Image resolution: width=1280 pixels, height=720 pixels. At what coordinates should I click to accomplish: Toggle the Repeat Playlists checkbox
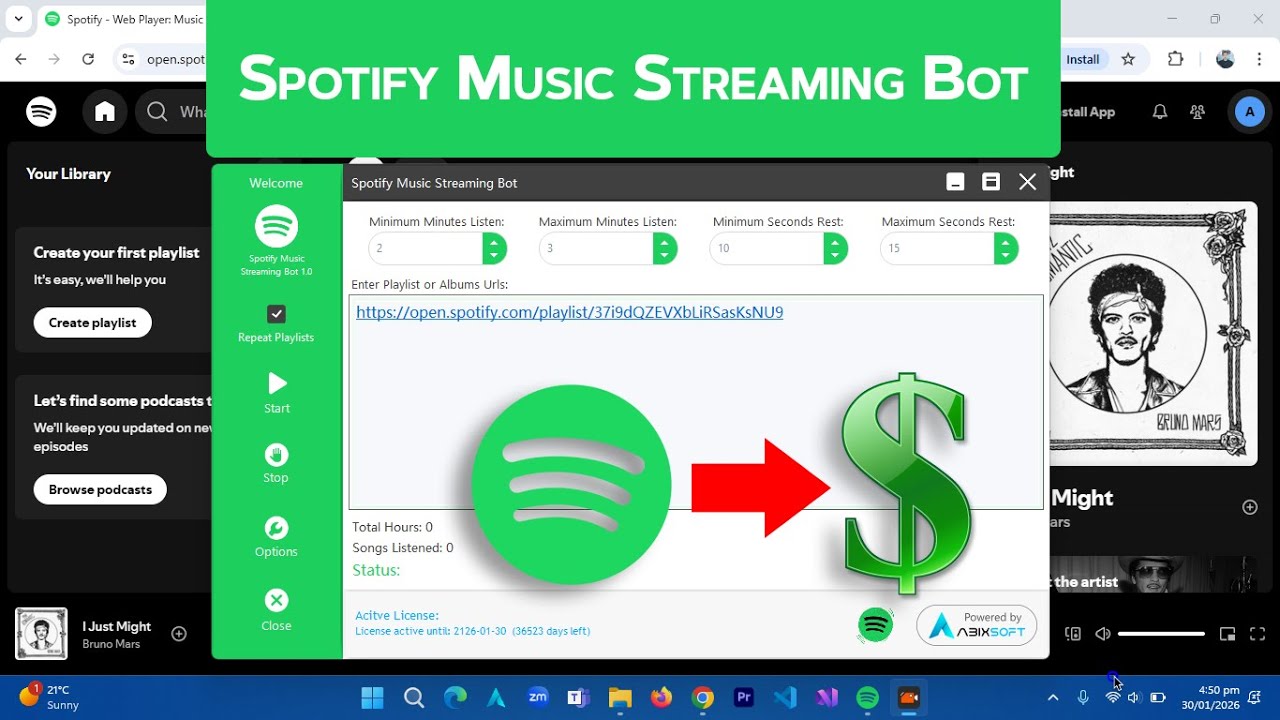[x=276, y=314]
